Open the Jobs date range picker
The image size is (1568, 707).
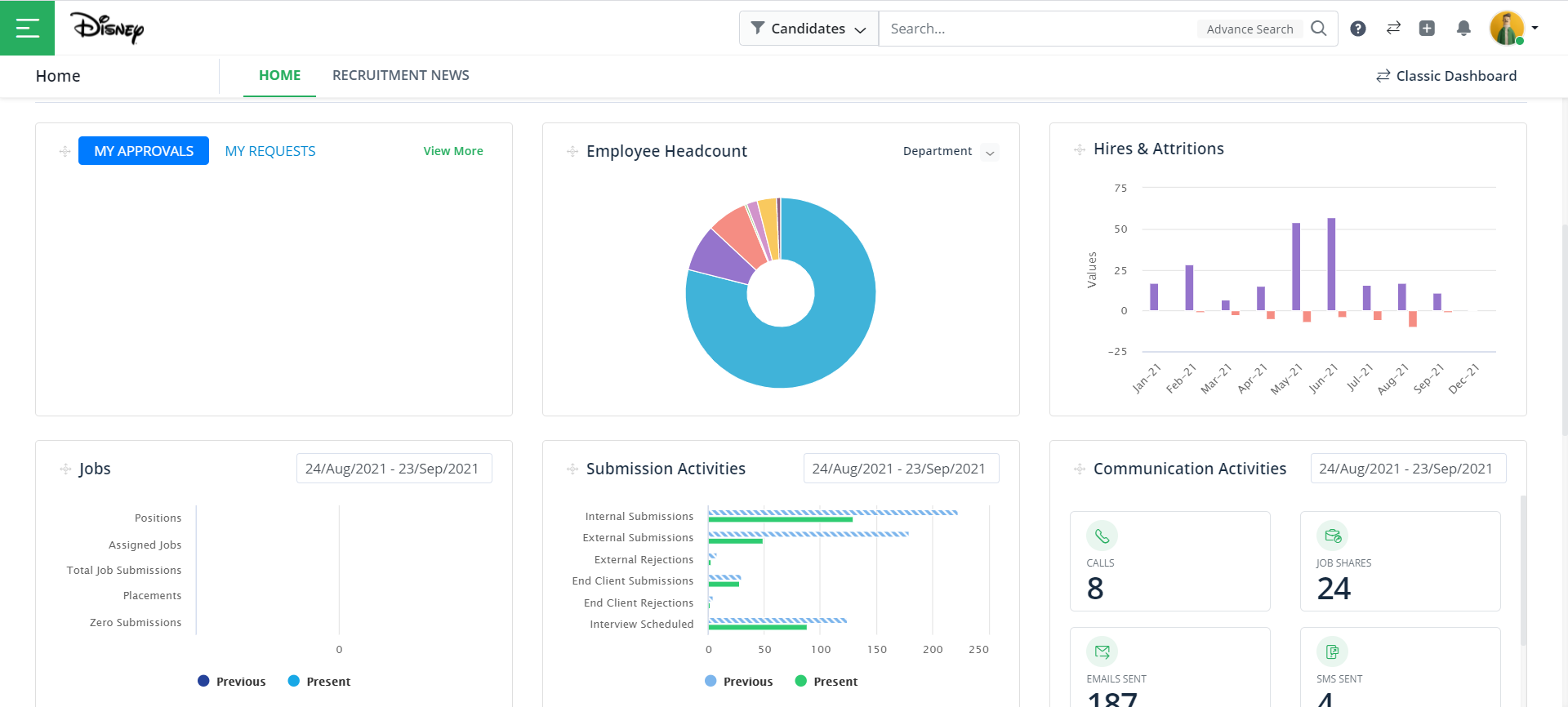pos(394,469)
